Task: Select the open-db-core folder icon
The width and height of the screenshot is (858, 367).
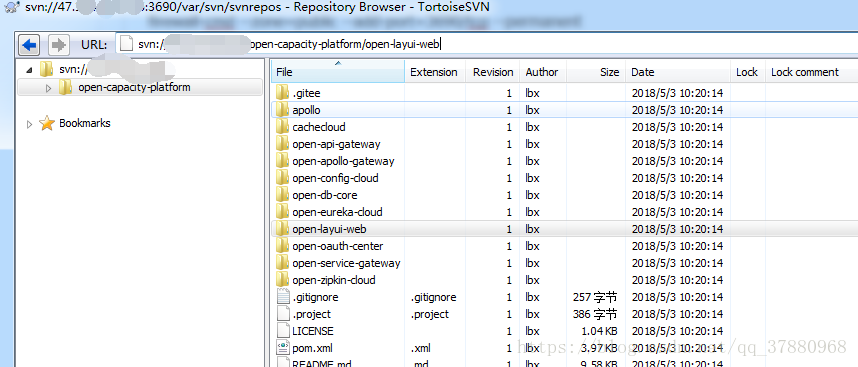Action: 282,195
